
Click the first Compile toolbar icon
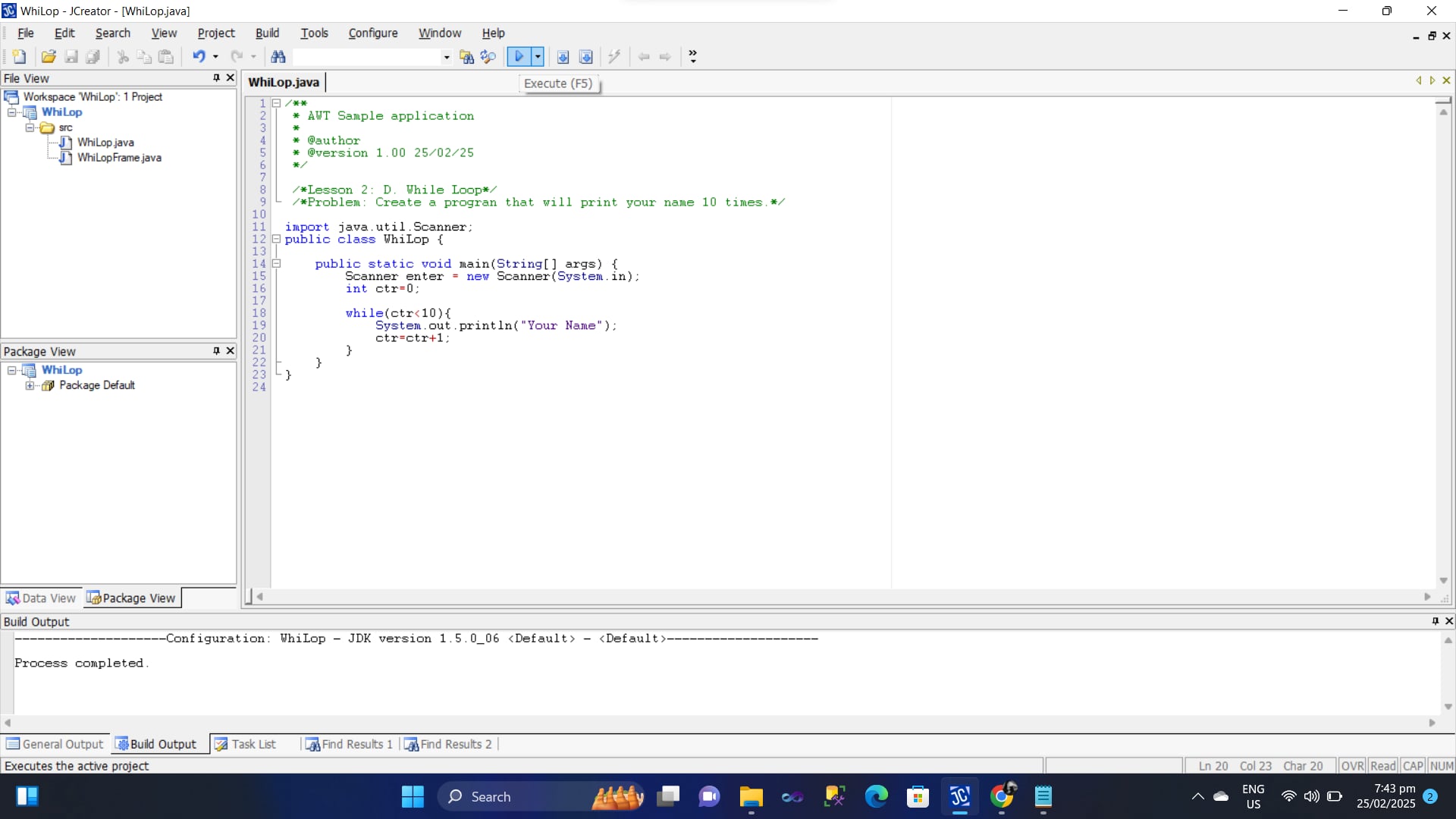[563, 57]
